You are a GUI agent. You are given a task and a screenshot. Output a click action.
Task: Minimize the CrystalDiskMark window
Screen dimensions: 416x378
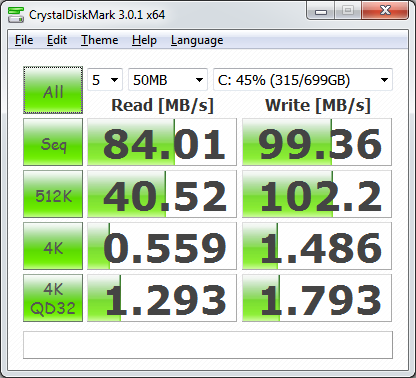[x=321, y=11]
